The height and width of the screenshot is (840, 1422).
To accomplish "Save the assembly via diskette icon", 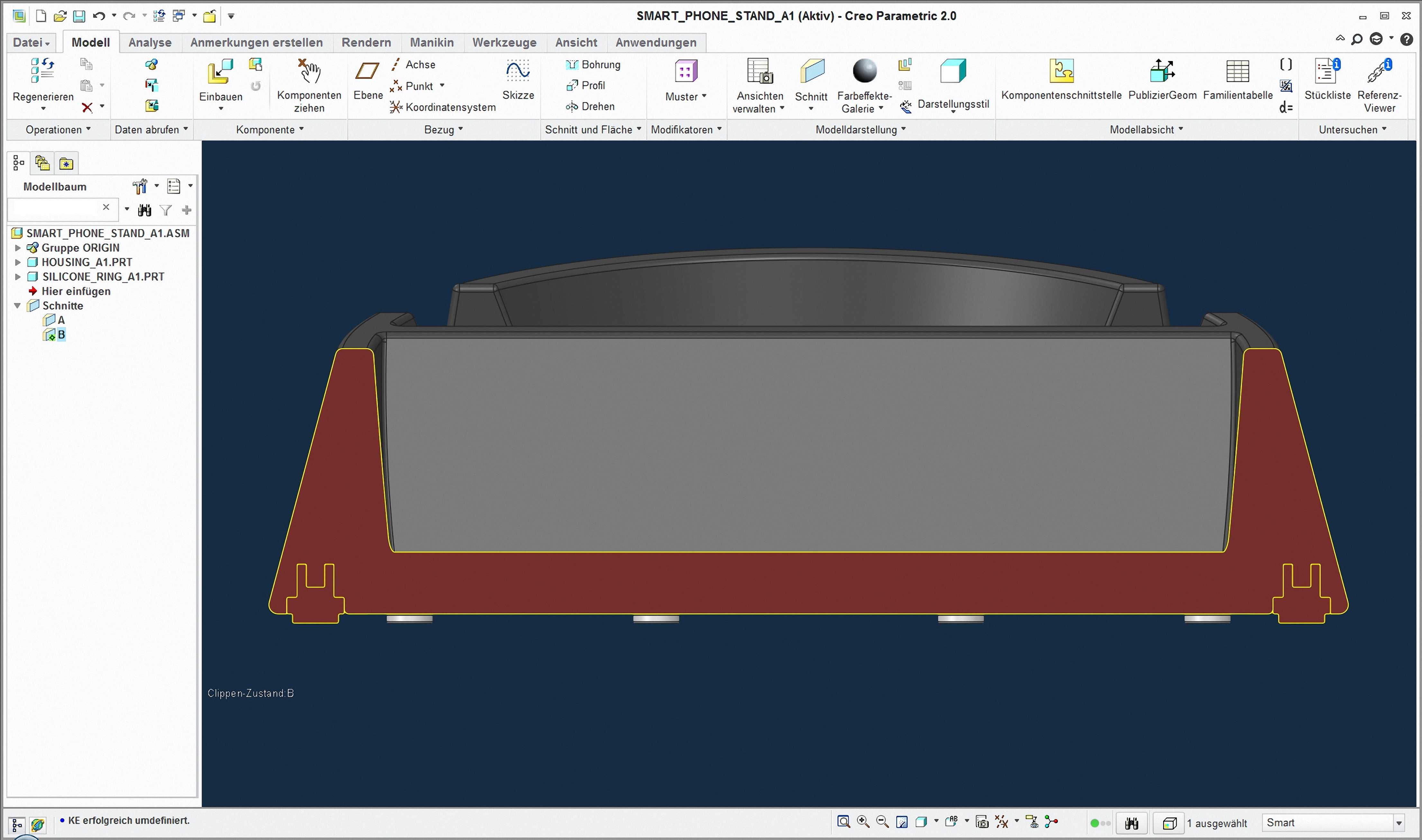I will 79,16.
